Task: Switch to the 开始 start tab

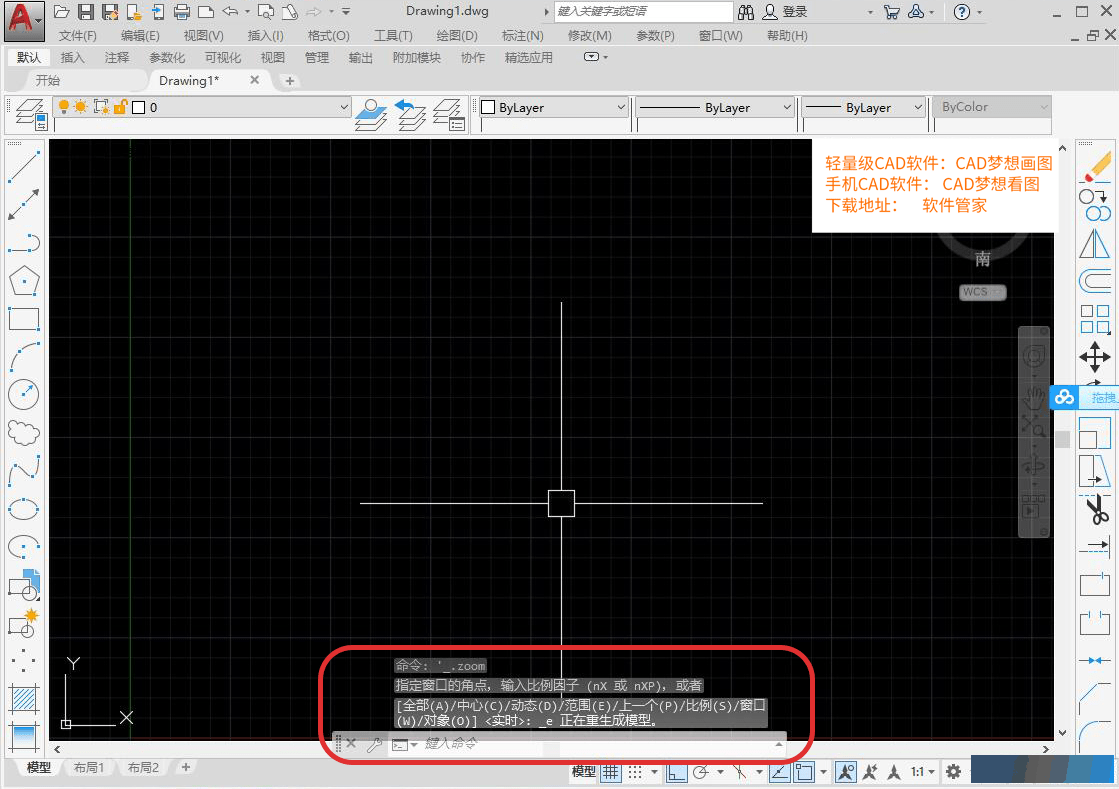Action: (x=48, y=81)
